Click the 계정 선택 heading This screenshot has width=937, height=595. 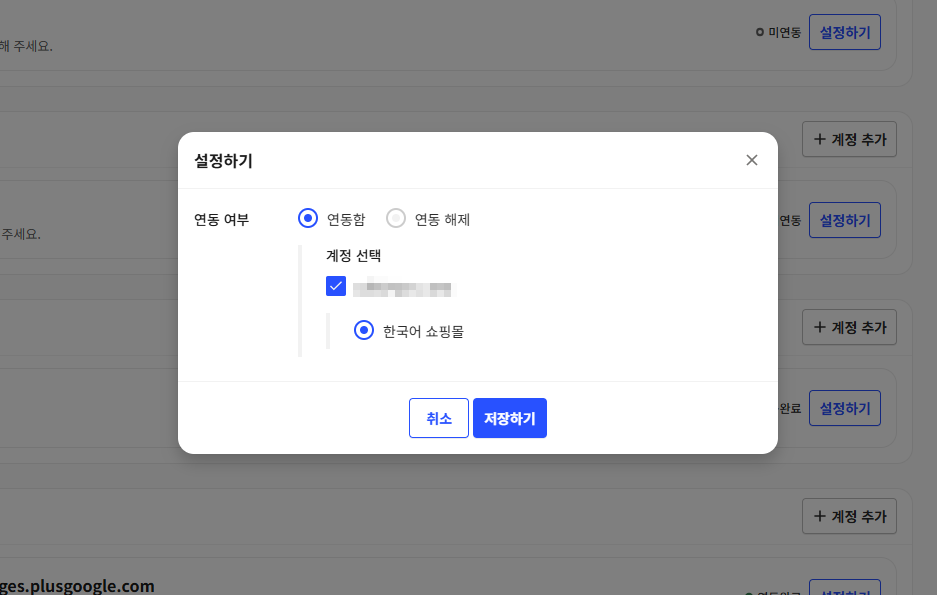[x=353, y=255]
